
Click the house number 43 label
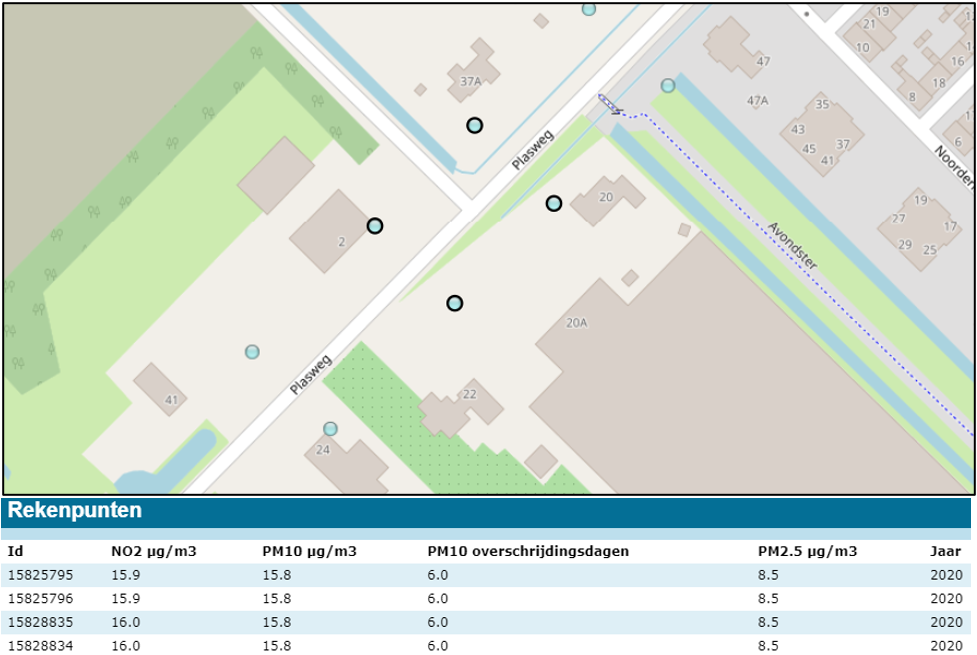coord(798,129)
